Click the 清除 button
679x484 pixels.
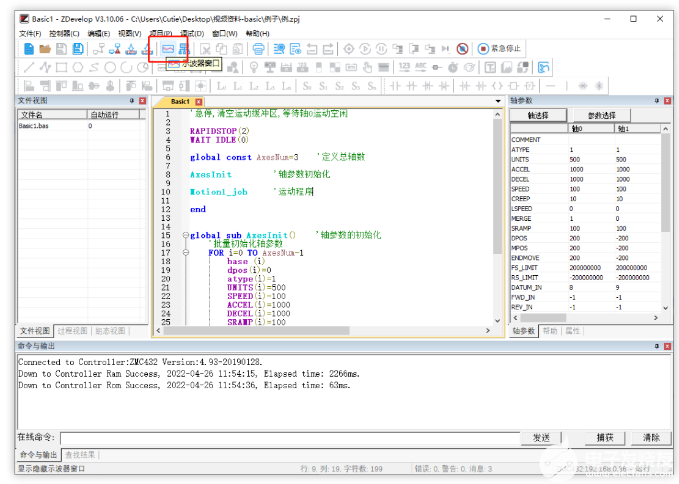651,438
